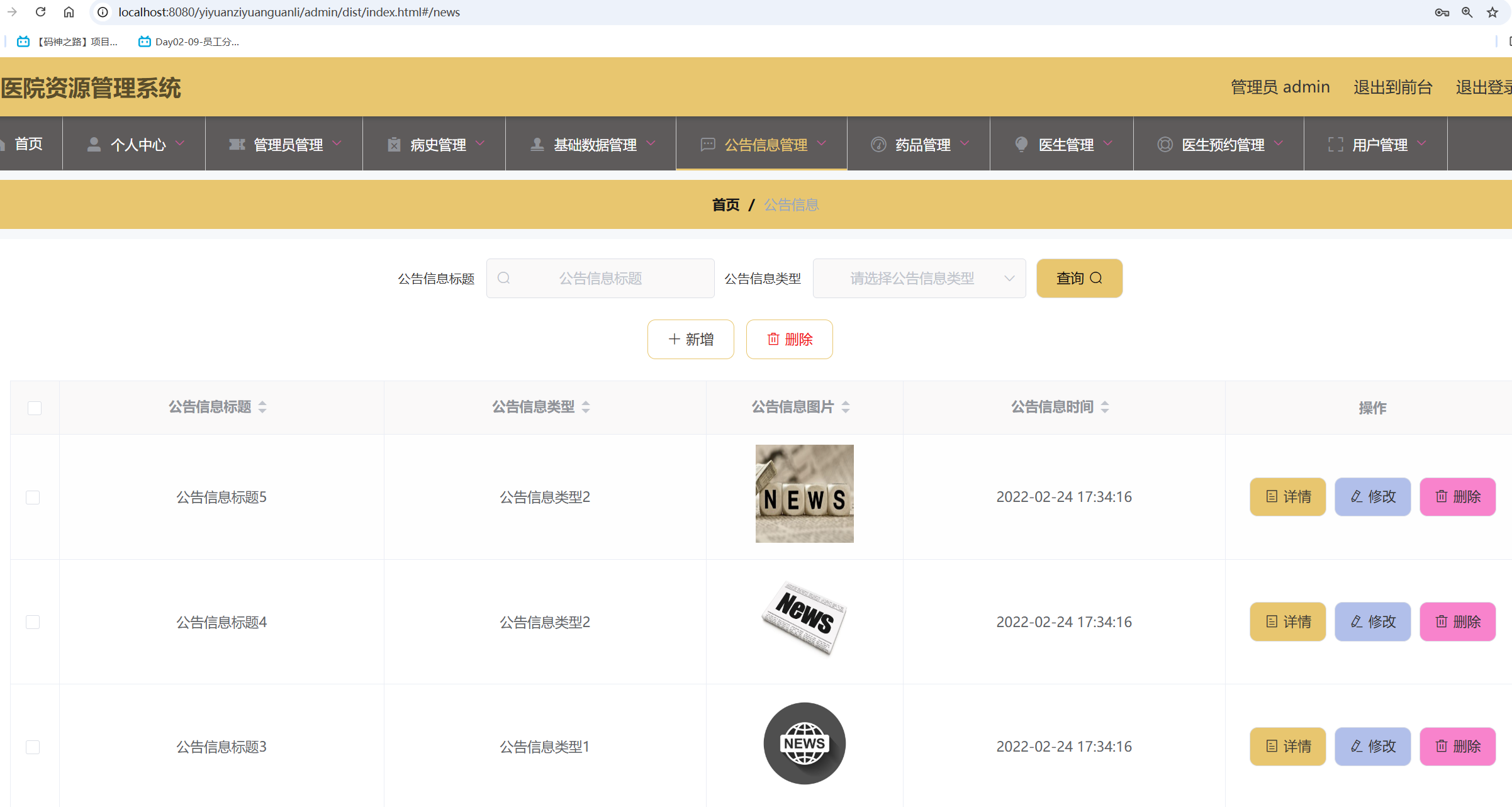The height and width of the screenshot is (807, 1512).
Task: Check the row for 公告信息标题4
Action: (x=33, y=621)
